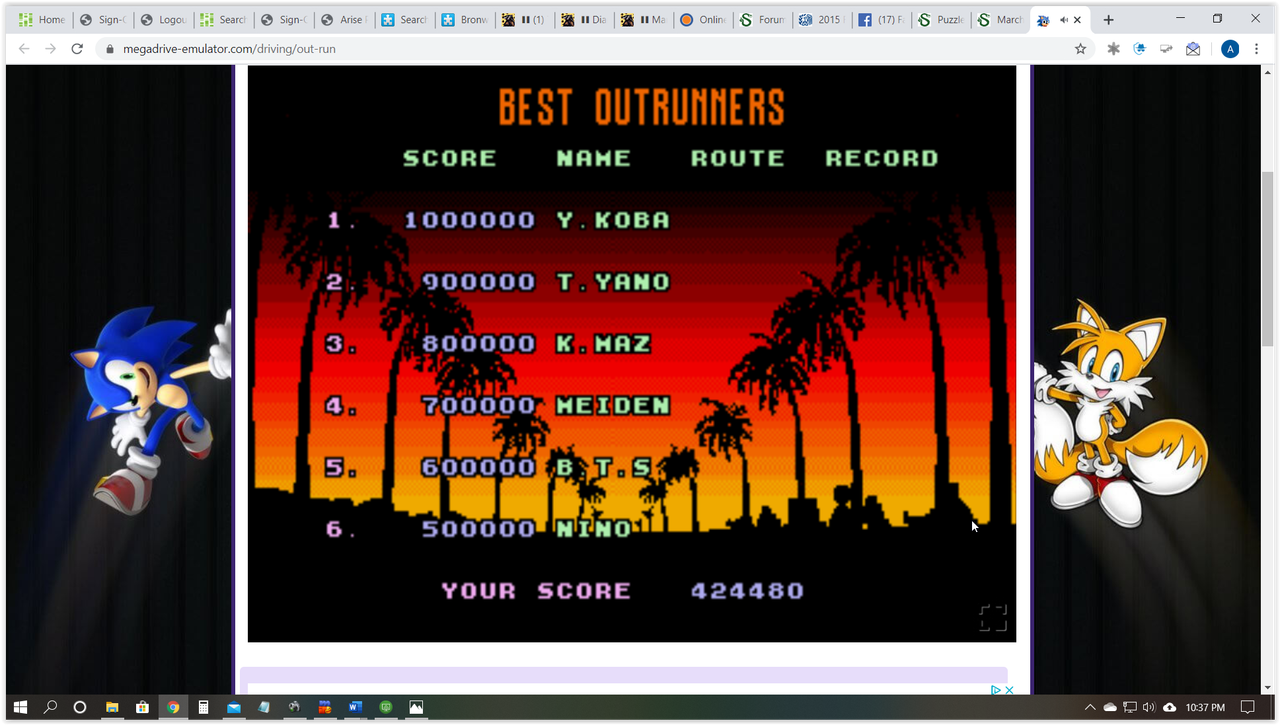Click the Y.KOBA 1000000 score row
1280x725 pixels.
[x=498, y=220]
